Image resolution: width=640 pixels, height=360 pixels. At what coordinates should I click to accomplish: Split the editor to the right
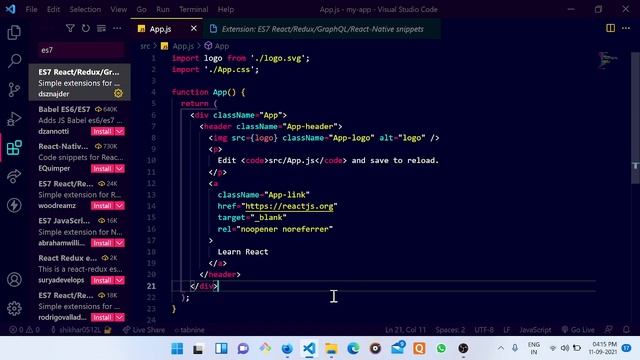[611, 28]
